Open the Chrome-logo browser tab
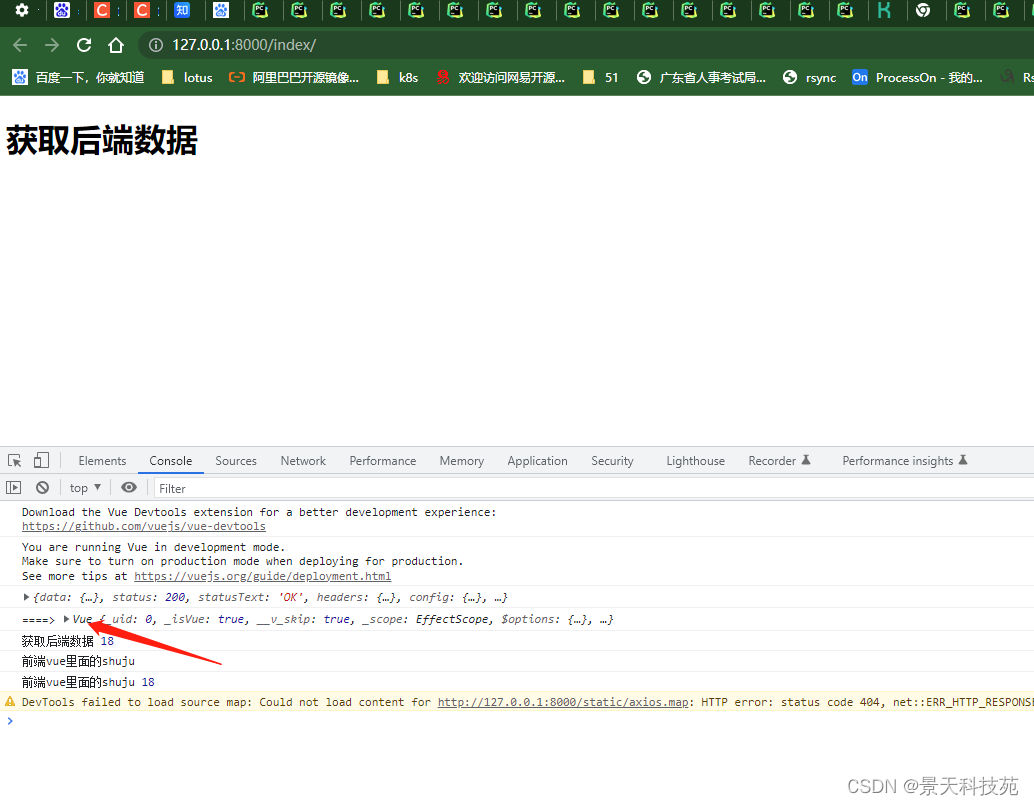 pos(923,10)
